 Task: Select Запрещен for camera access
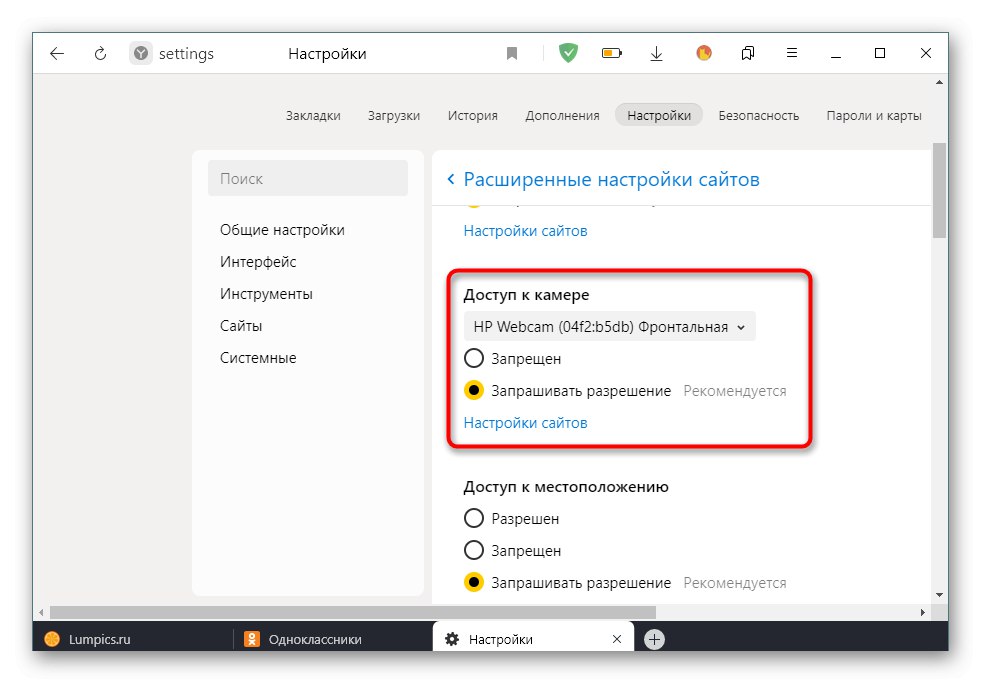tap(474, 358)
